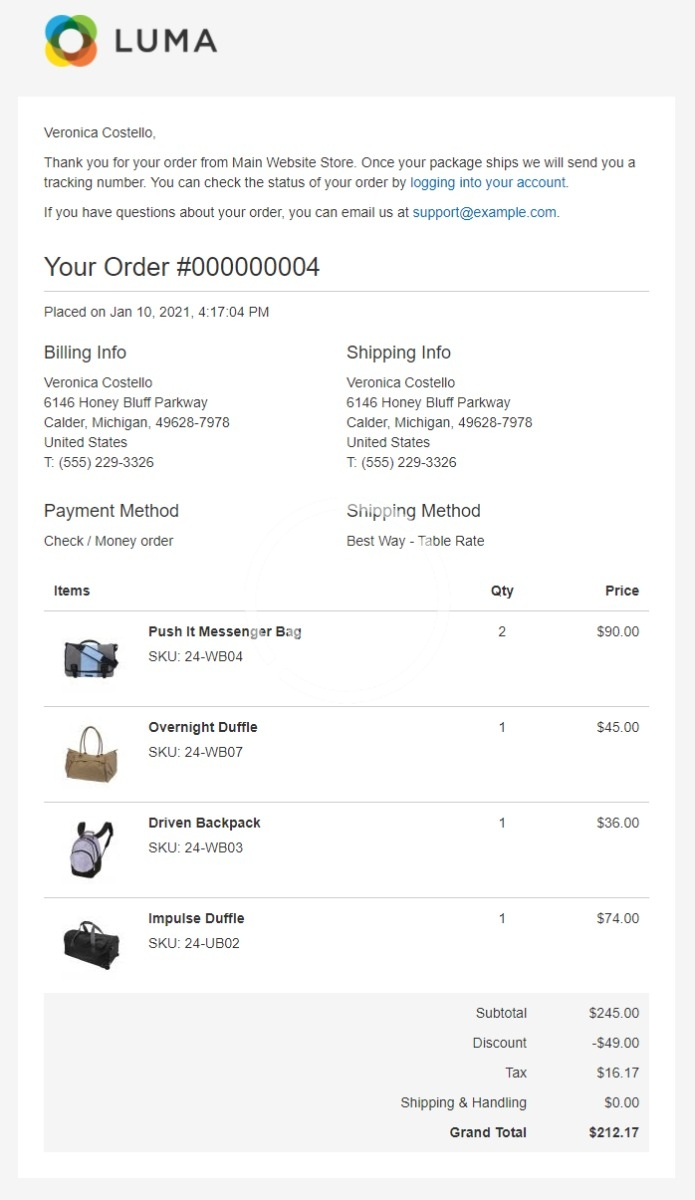Click the Payment Method heading
This screenshot has height=1200, width=695.
pyautogui.click(x=111, y=511)
